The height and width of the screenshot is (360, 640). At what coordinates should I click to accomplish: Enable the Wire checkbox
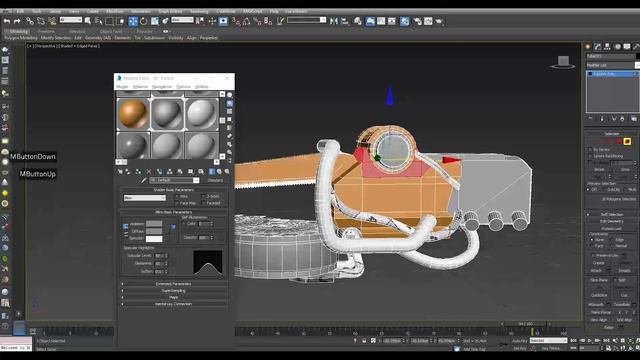click(x=177, y=196)
